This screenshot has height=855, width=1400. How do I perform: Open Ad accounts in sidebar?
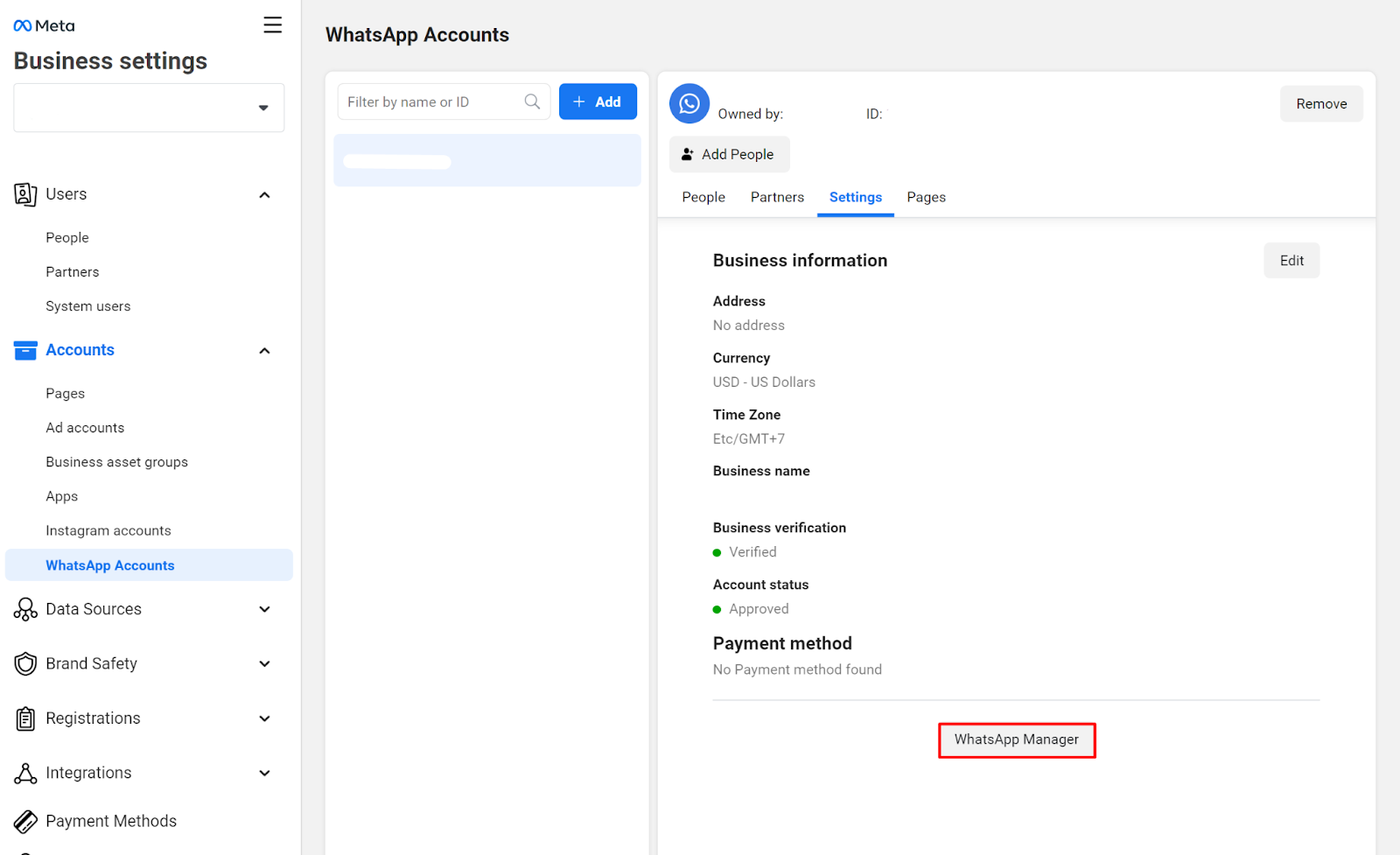pos(85,427)
